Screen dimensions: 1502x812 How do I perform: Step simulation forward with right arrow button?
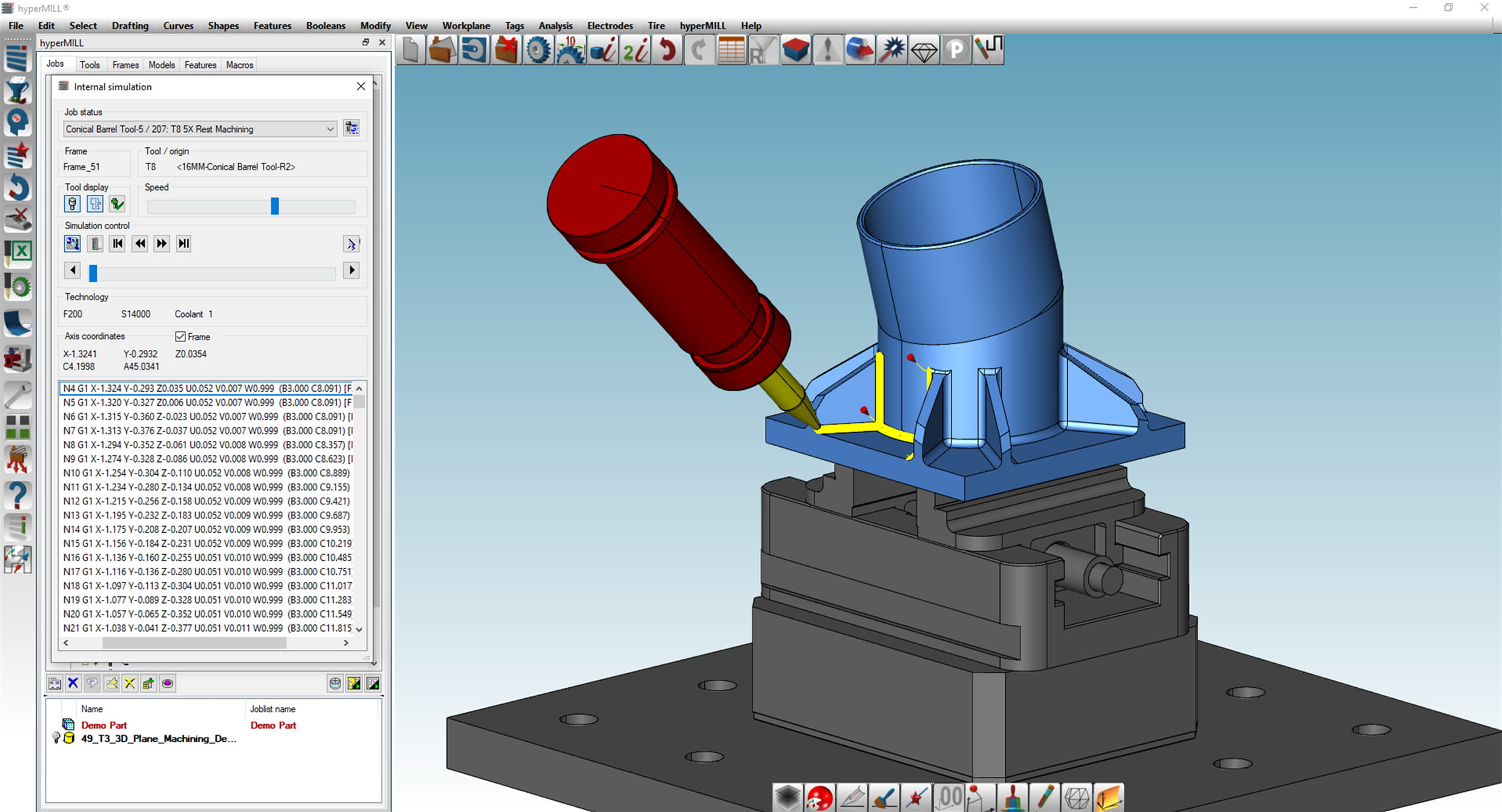(351, 270)
